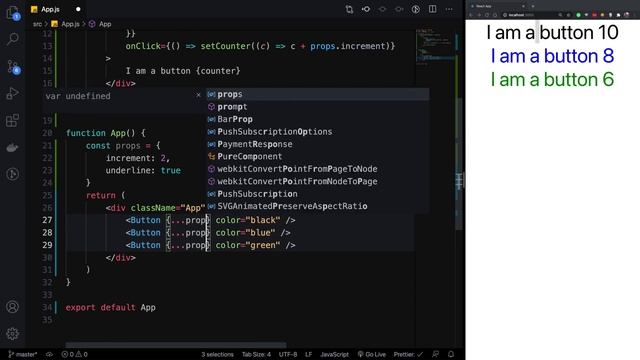Click the LF line ending indicator
Screen dimensions: 640x360
click(x=309, y=354)
